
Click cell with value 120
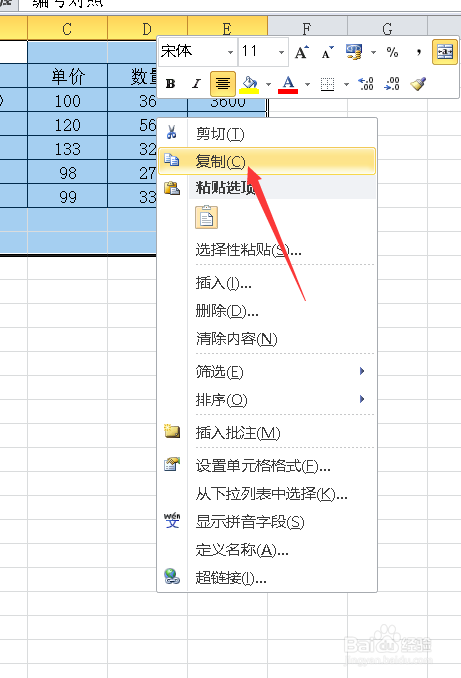(x=67, y=125)
